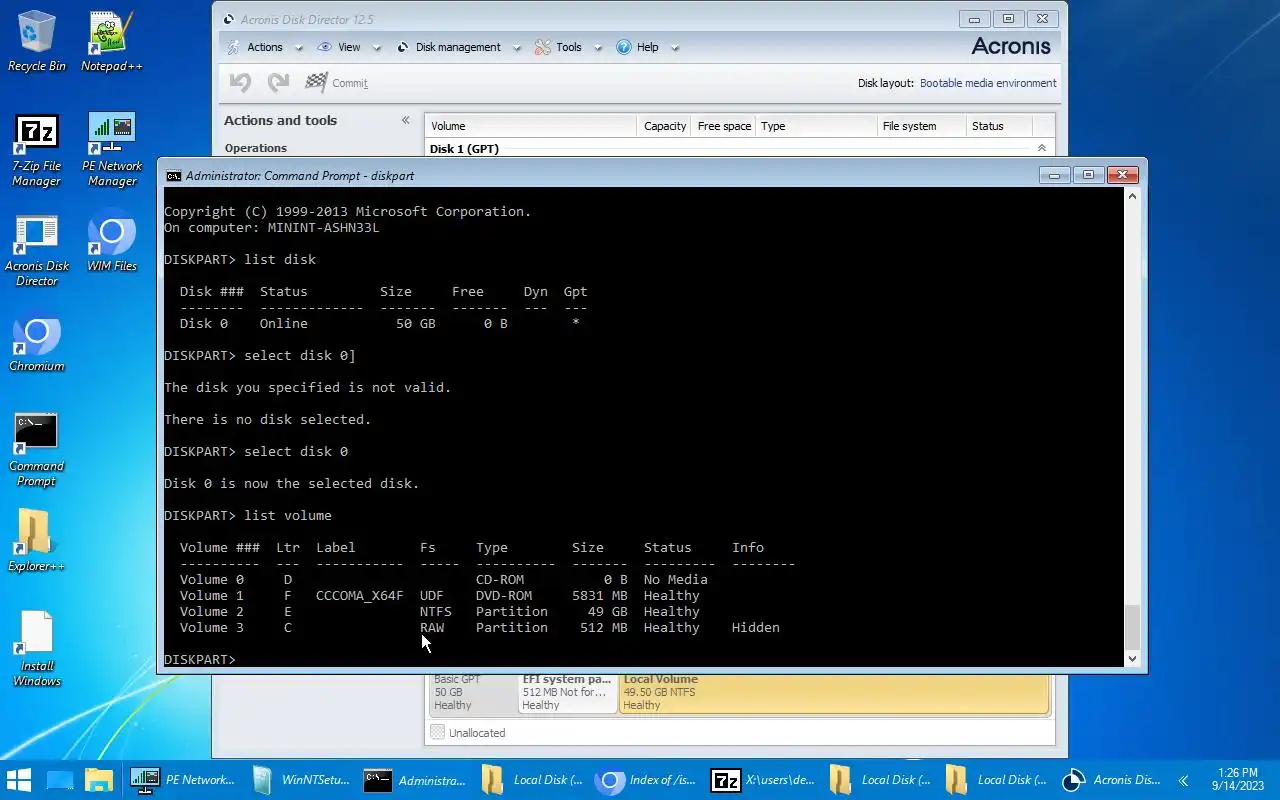Click the 'list volume' command text
The height and width of the screenshot is (800, 1280).
click(x=288, y=515)
